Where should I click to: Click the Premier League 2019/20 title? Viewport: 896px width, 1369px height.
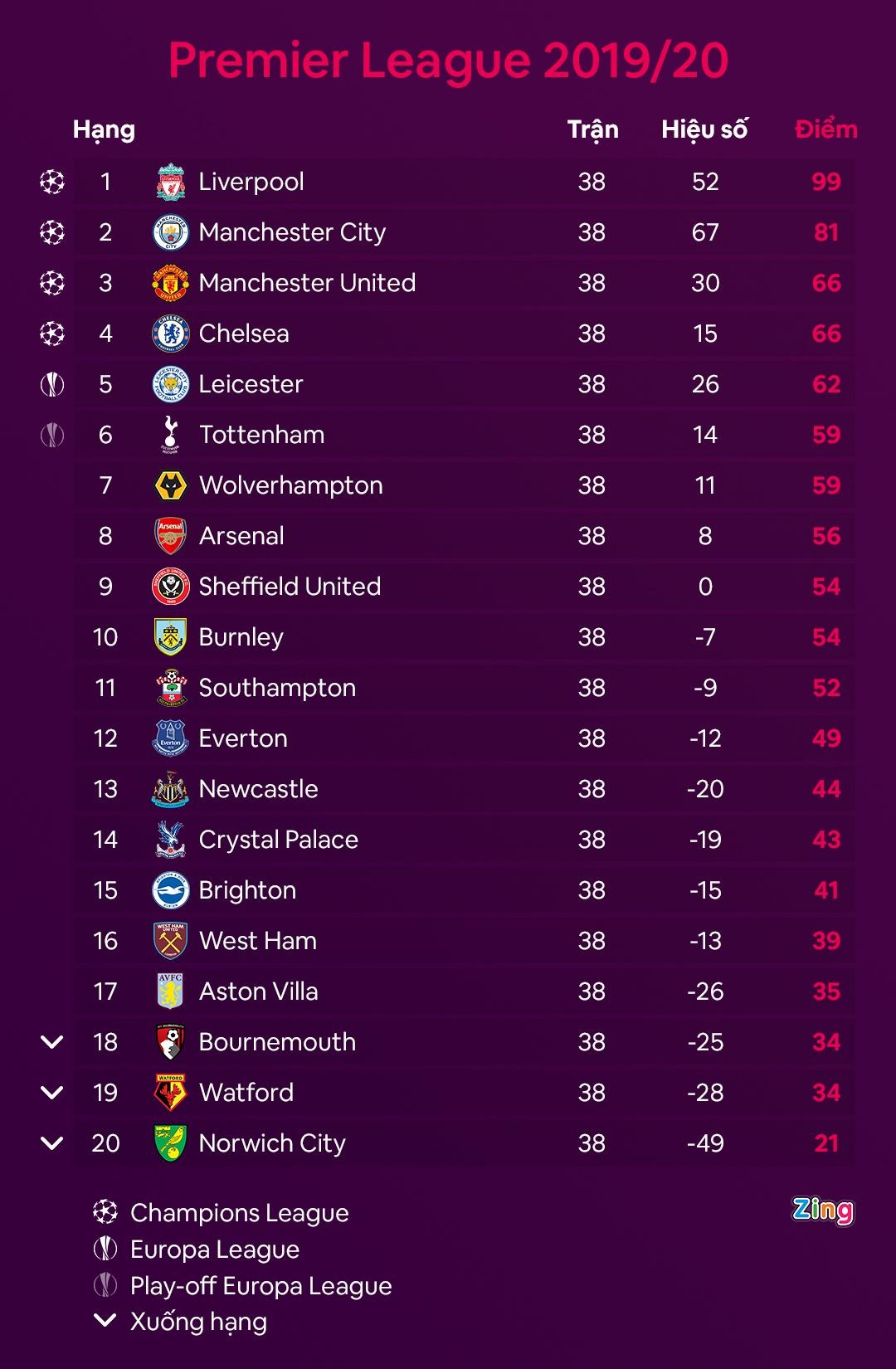448,60
